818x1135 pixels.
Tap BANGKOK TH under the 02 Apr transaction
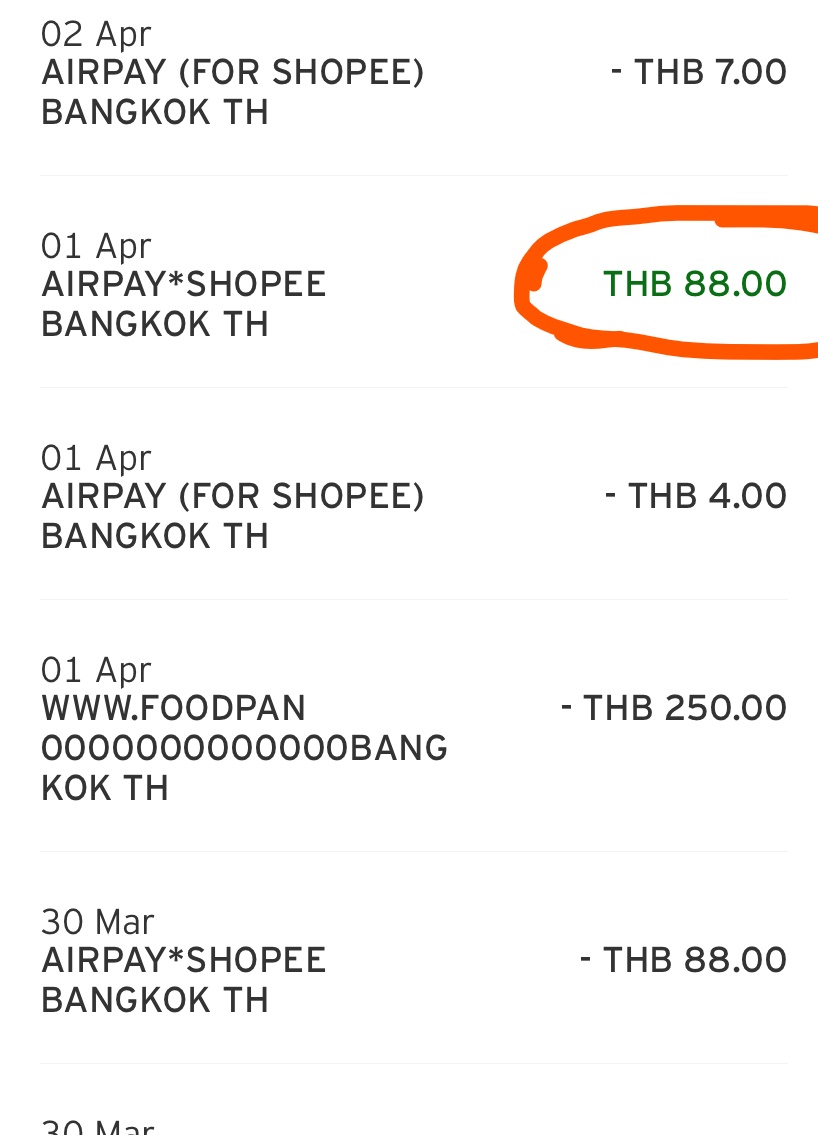155,113
